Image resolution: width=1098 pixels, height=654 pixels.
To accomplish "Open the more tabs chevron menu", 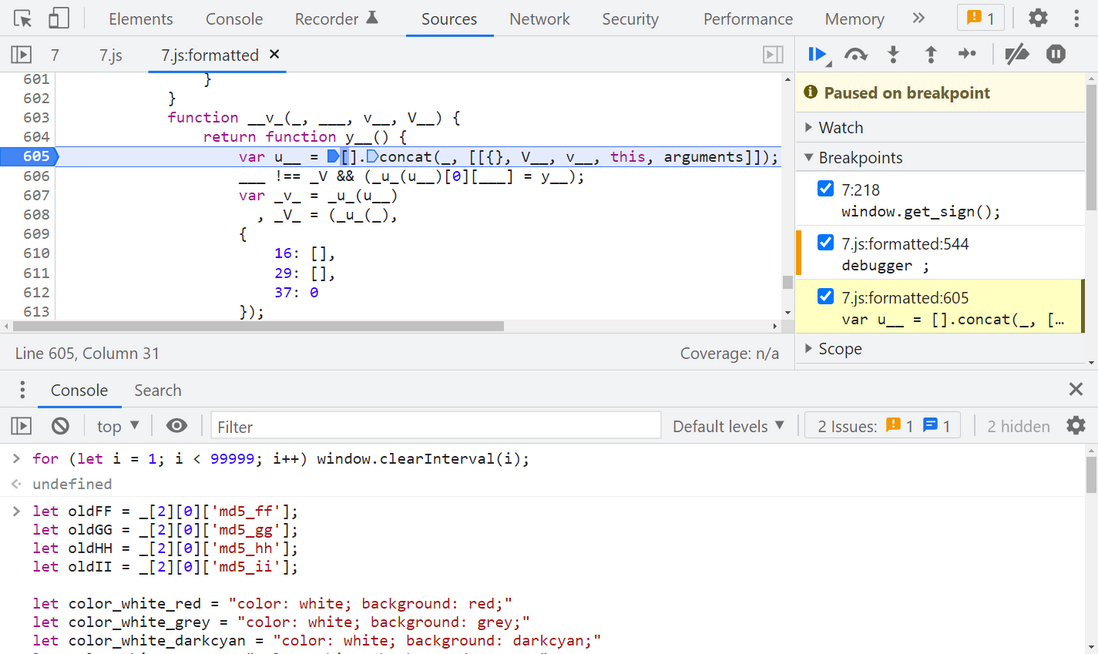I will [919, 18].
